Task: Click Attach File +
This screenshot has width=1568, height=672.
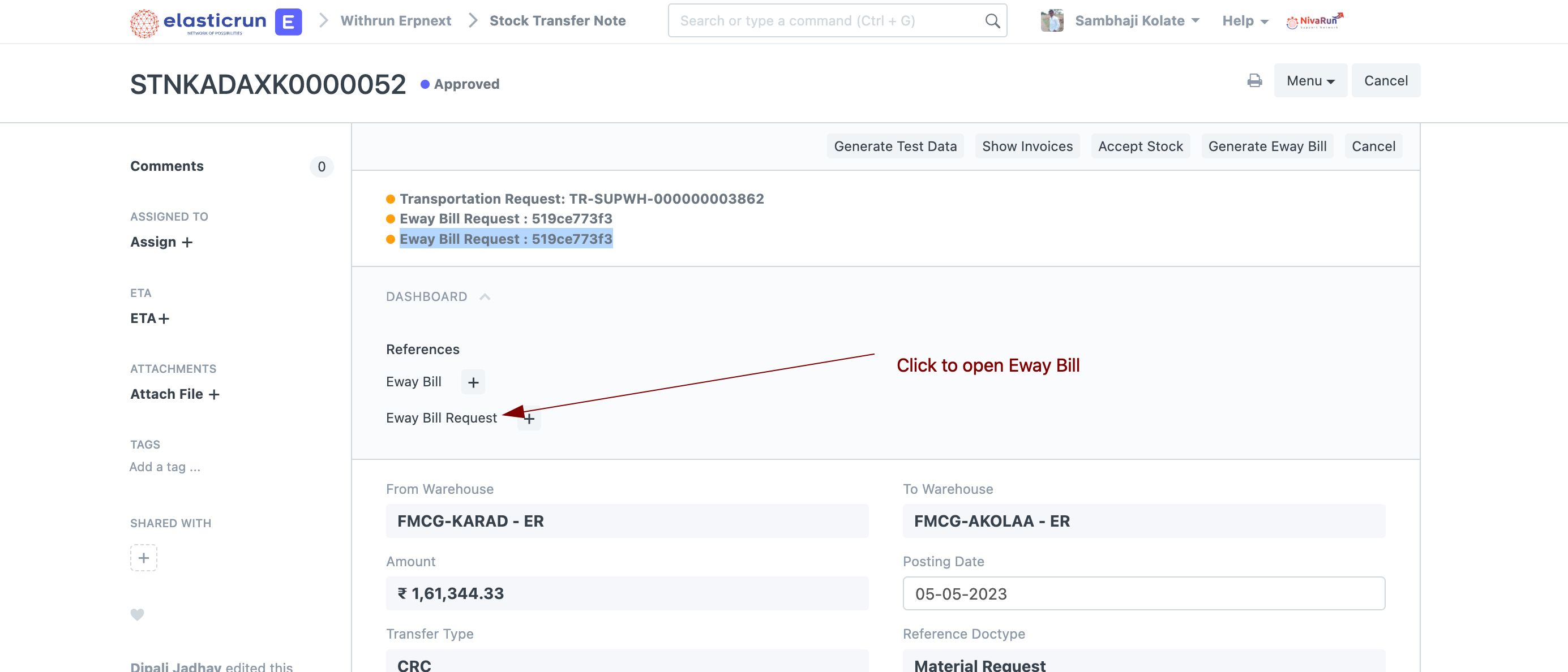Action: [175, 395]
